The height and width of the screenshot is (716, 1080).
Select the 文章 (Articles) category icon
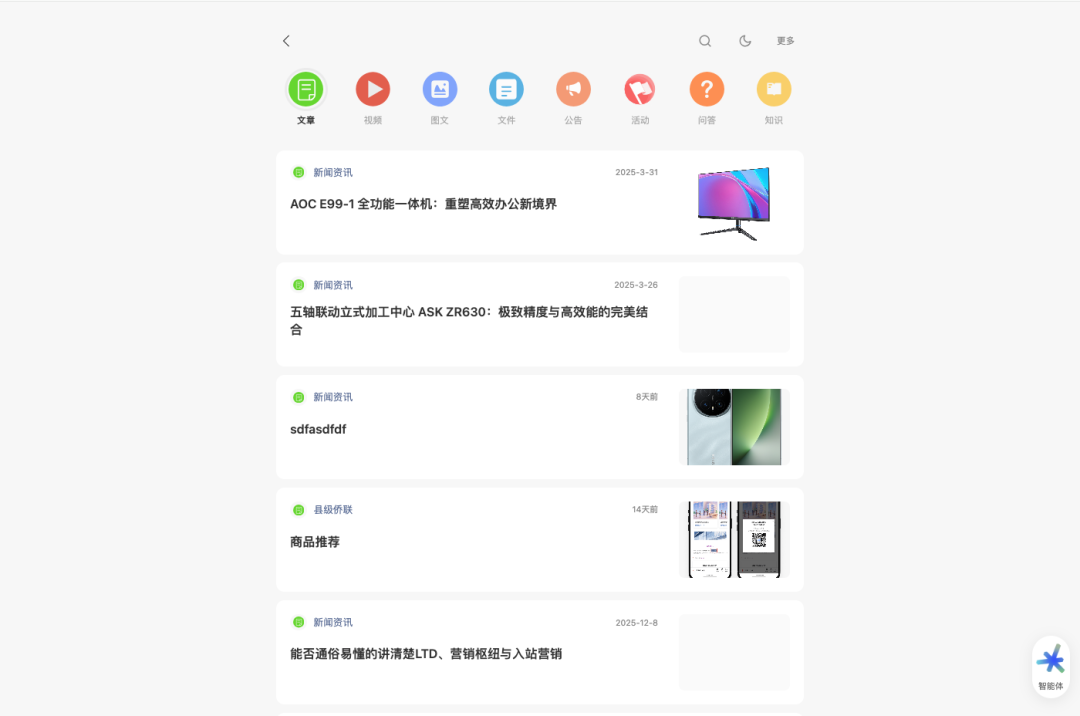(306, 89)
